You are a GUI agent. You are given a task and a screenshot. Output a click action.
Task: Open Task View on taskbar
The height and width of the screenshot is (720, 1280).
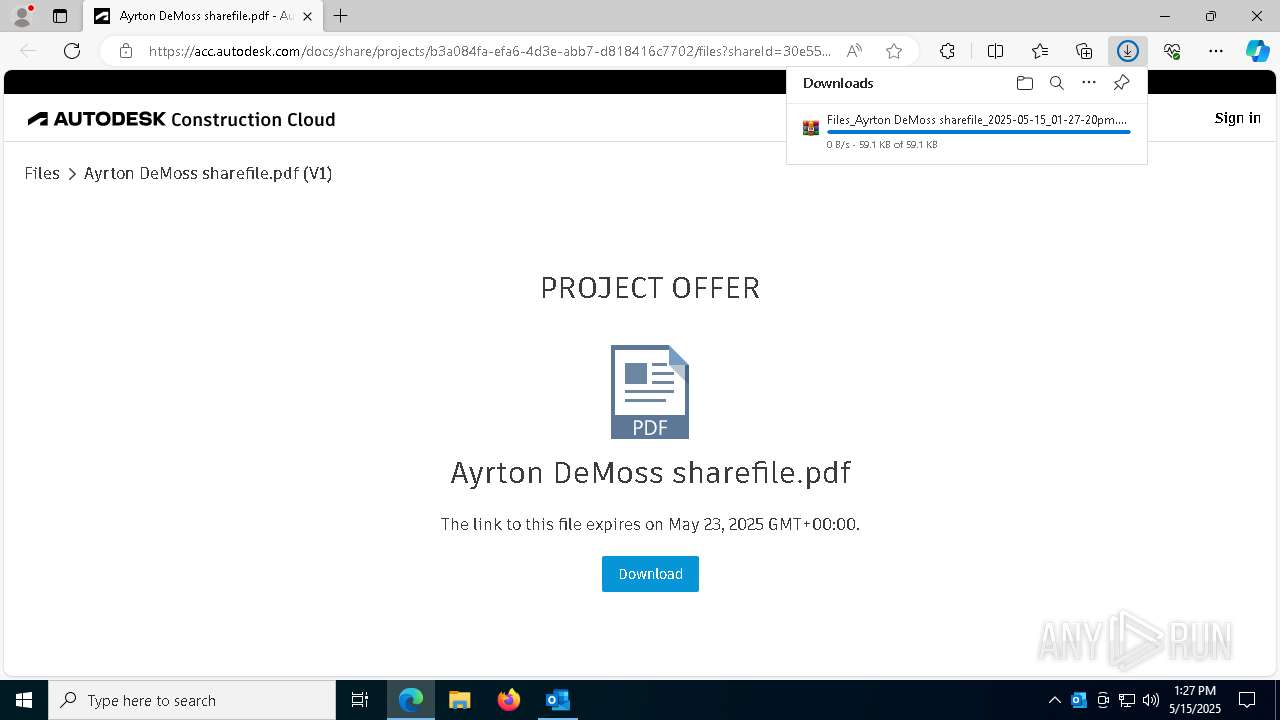tap(360, 700)
